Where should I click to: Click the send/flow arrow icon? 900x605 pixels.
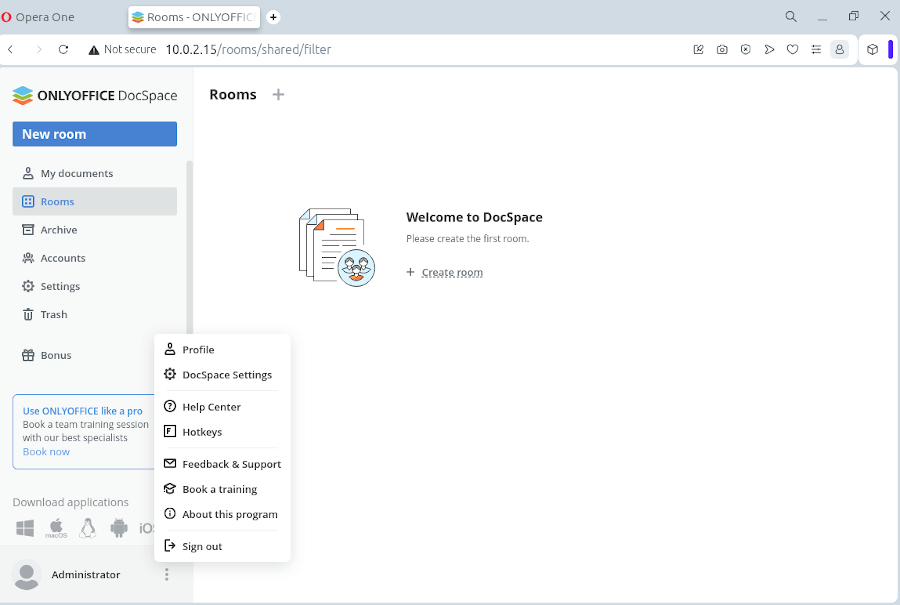point(769,49)
